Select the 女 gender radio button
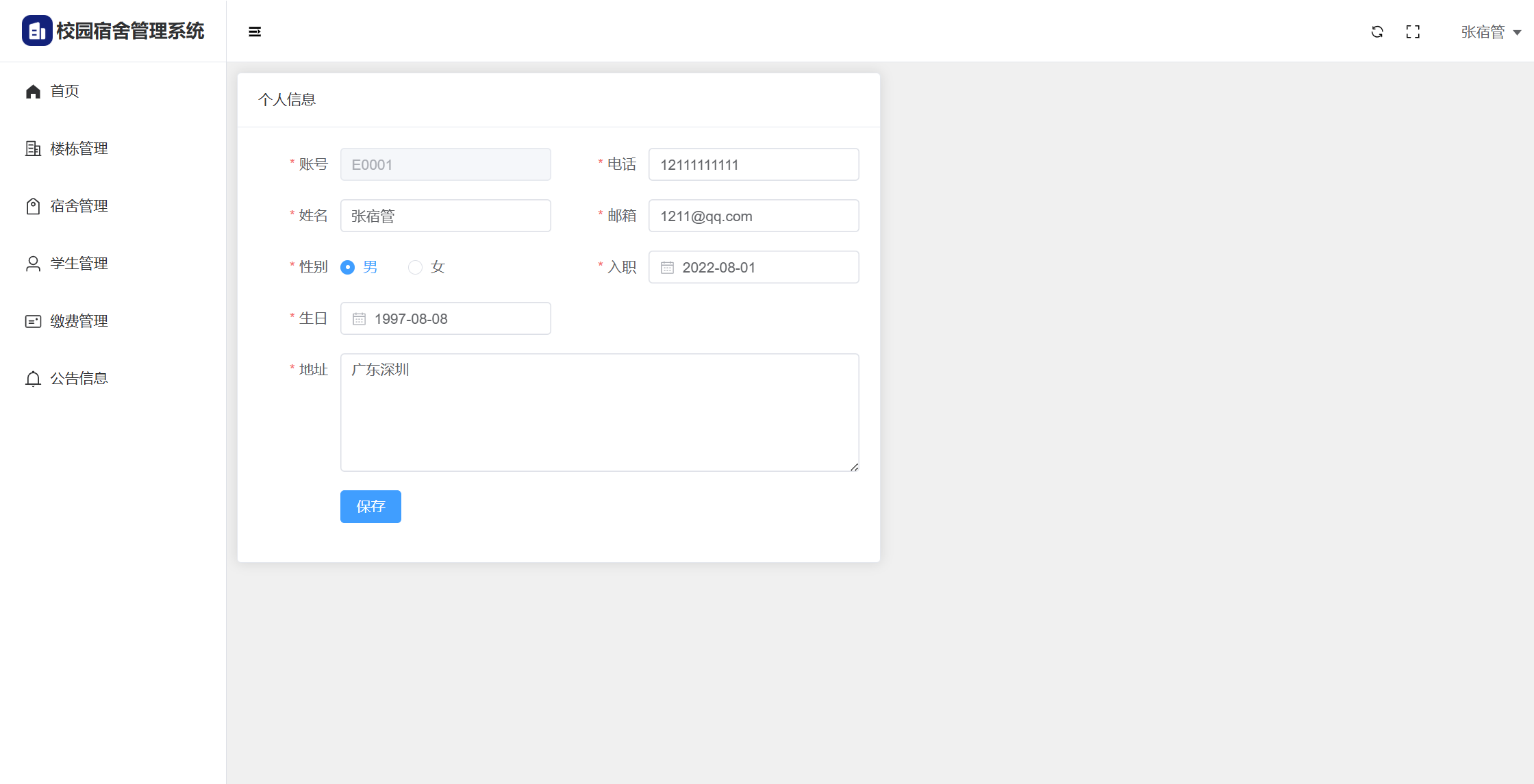Image resolution: width=1534 pixels, height=784 pixels. click(x=415, y=267)
